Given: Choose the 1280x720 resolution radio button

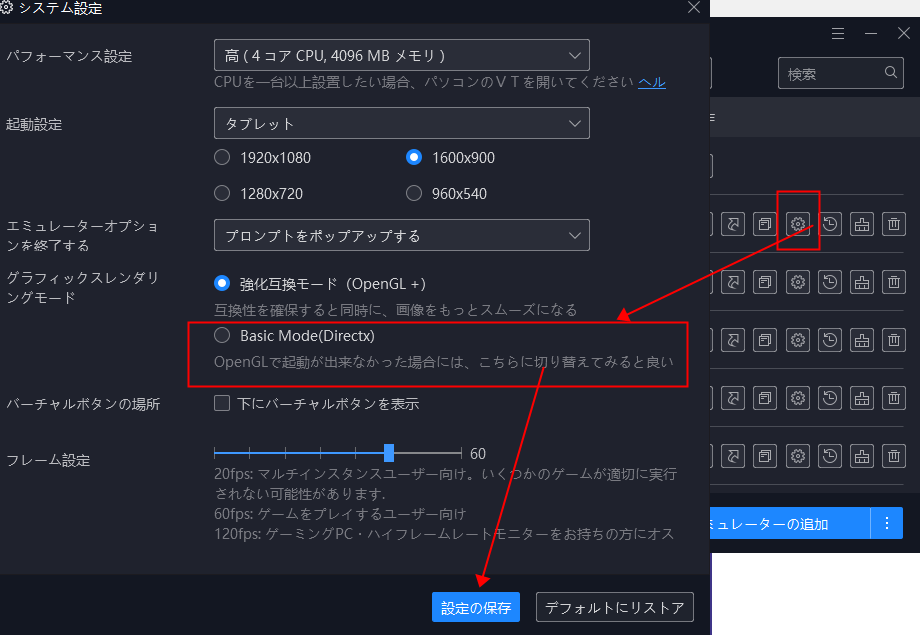Looking at the screenshot, I should [x=222, y=193].
